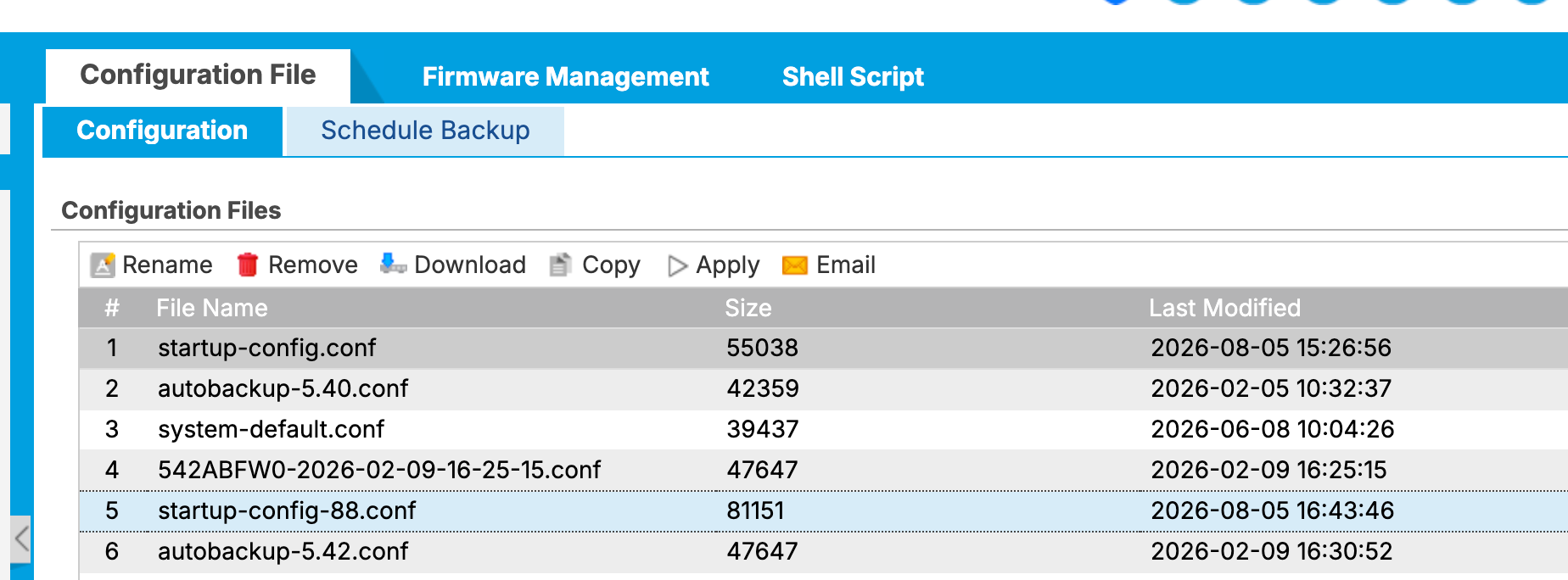Click the red Remove trash icon

pyautogui.click(x=247, y=265)
